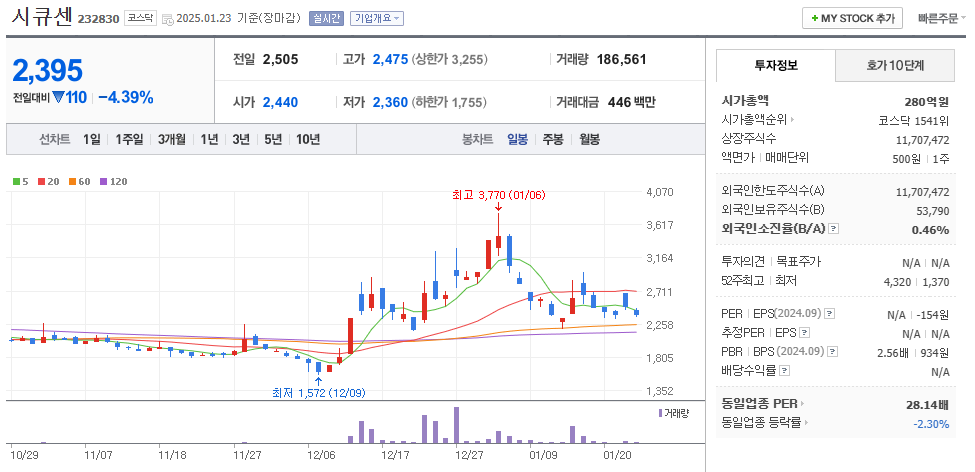Click the 고가 value 2,475

pos(390,60)
